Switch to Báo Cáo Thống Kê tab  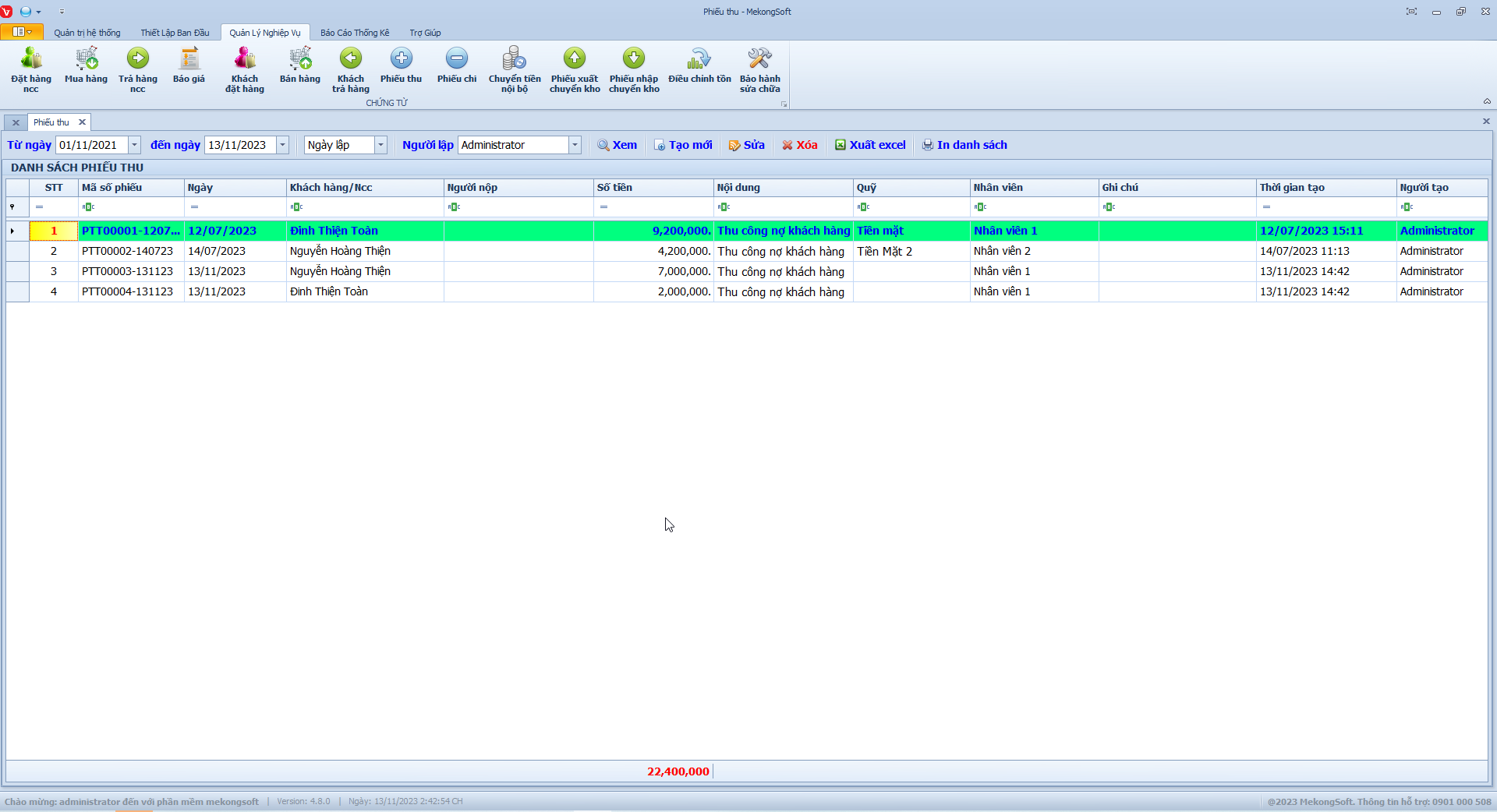point(355,33)
